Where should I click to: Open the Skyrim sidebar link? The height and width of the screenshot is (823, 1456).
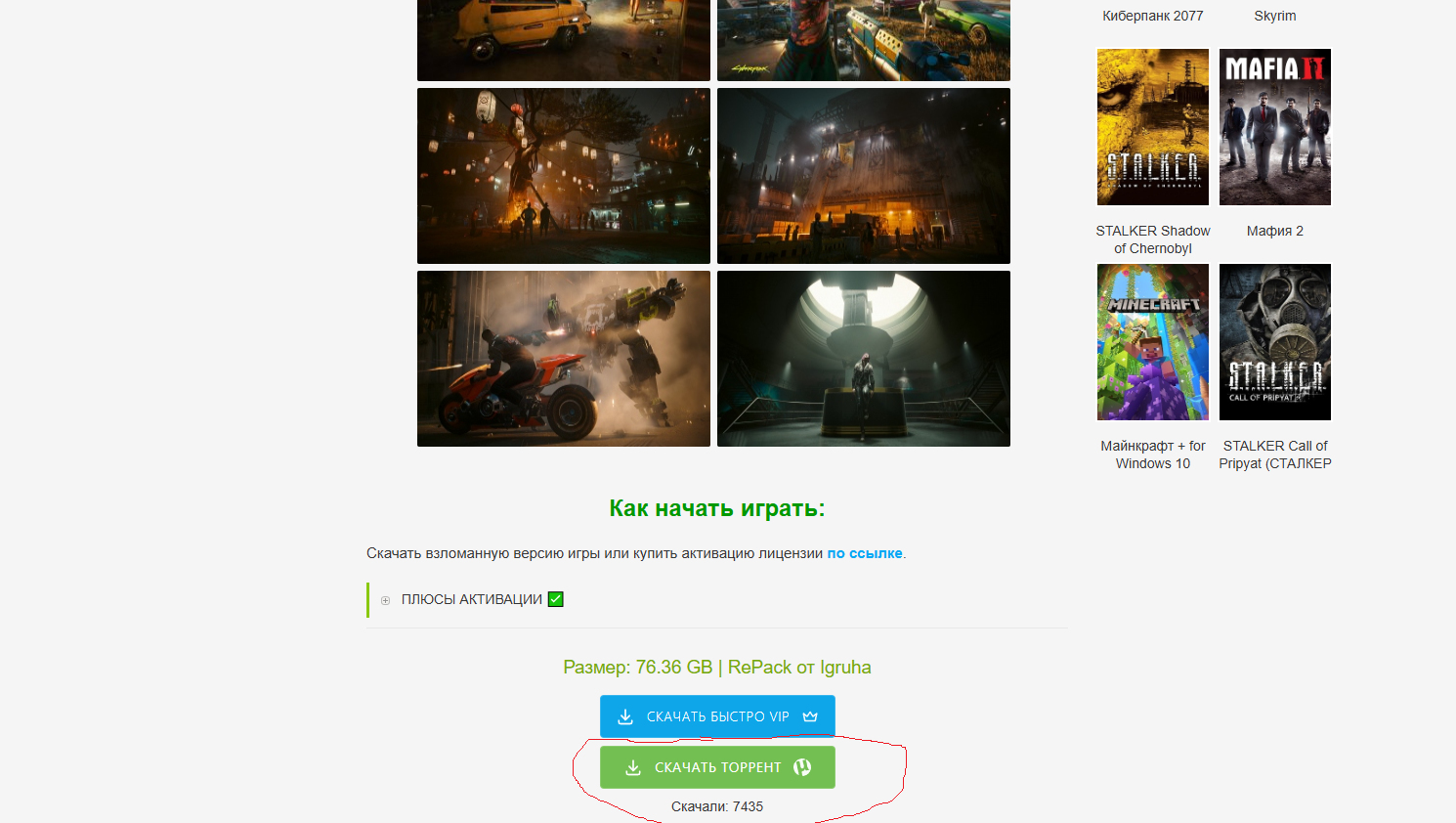point(1275,16)
